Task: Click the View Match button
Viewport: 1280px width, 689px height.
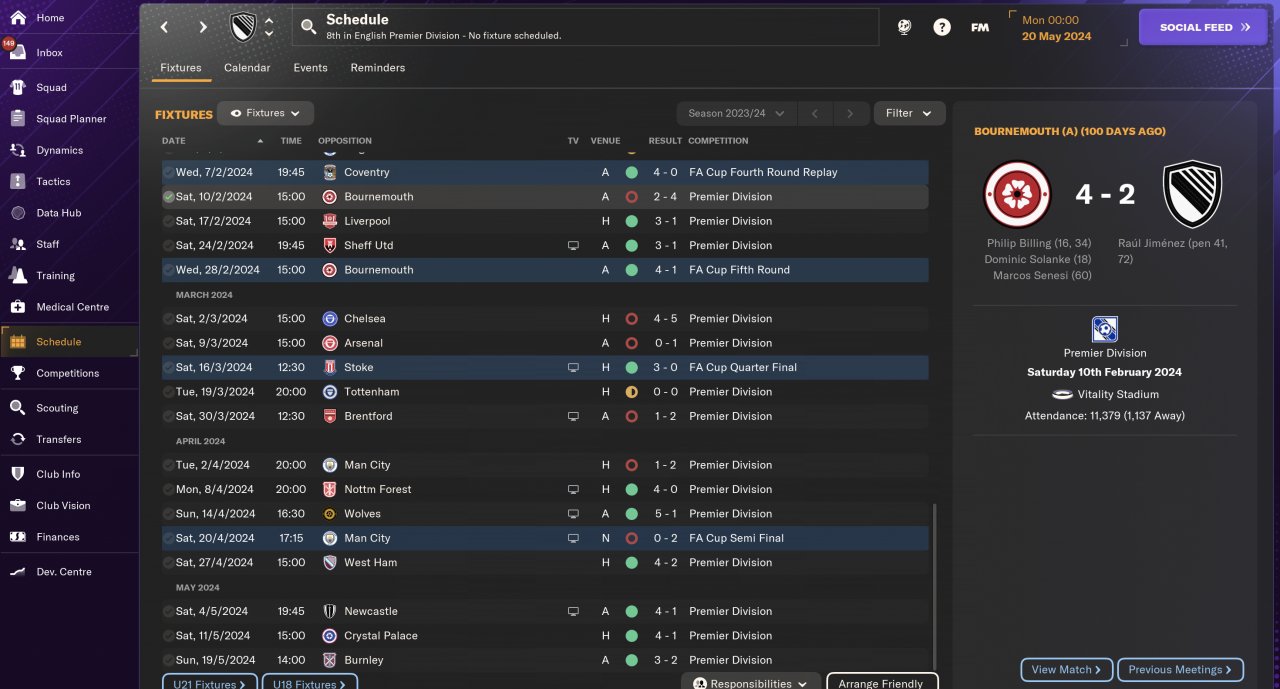Action: [1066, 670]
